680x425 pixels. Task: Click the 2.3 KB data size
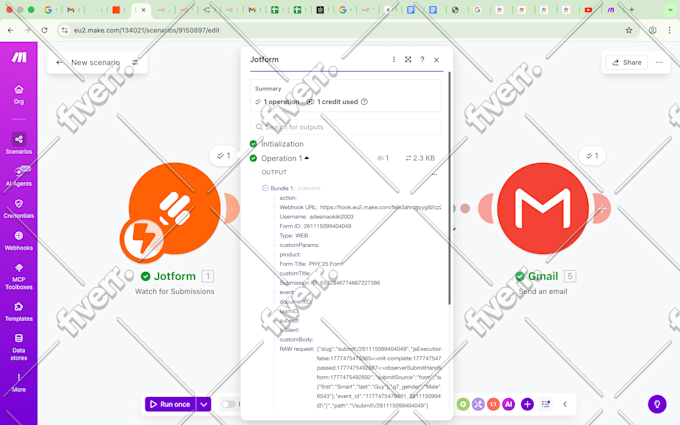[x=420, y=158]
